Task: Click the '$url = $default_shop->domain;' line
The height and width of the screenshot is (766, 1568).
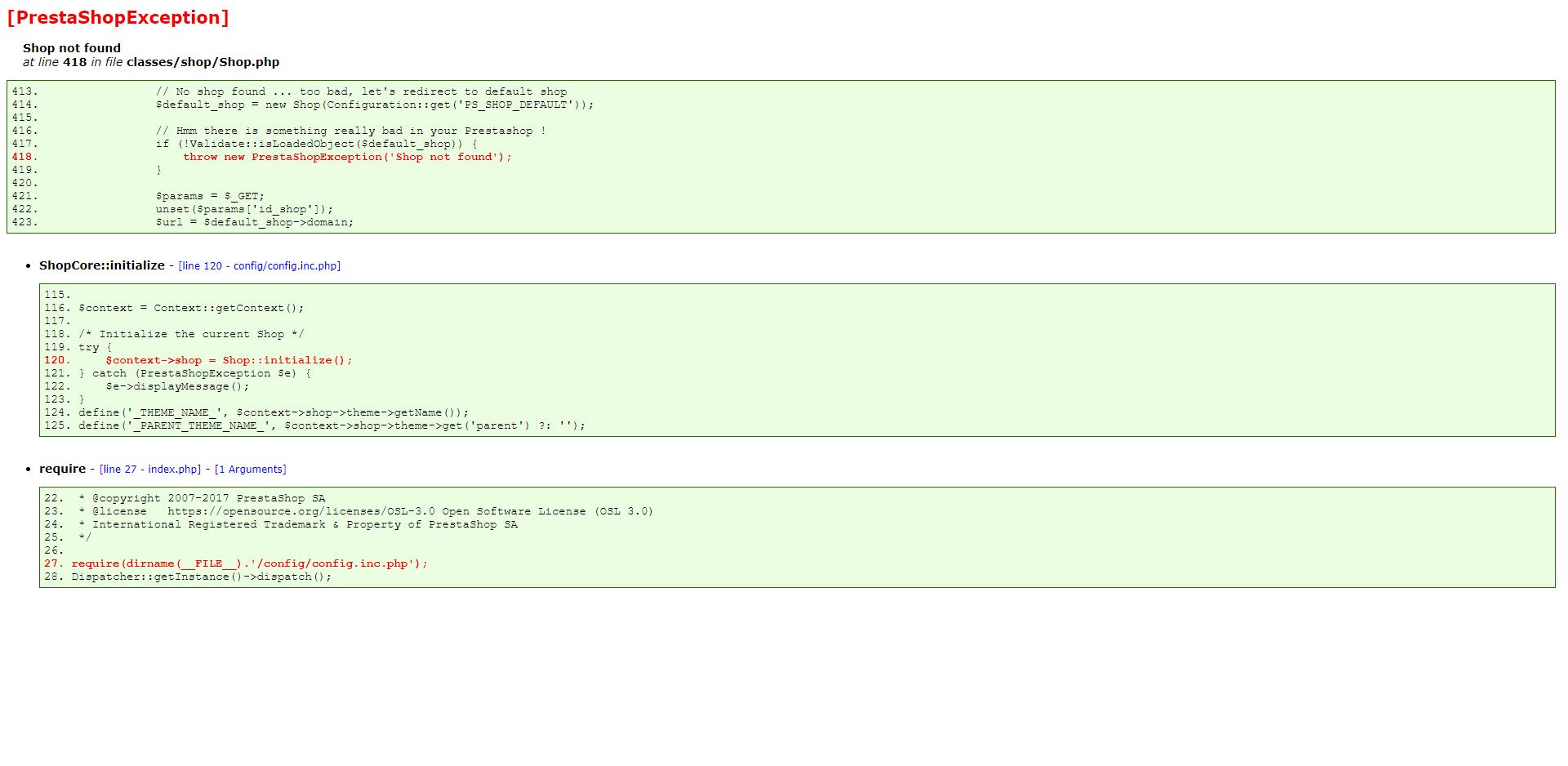Action: (255, 222)
